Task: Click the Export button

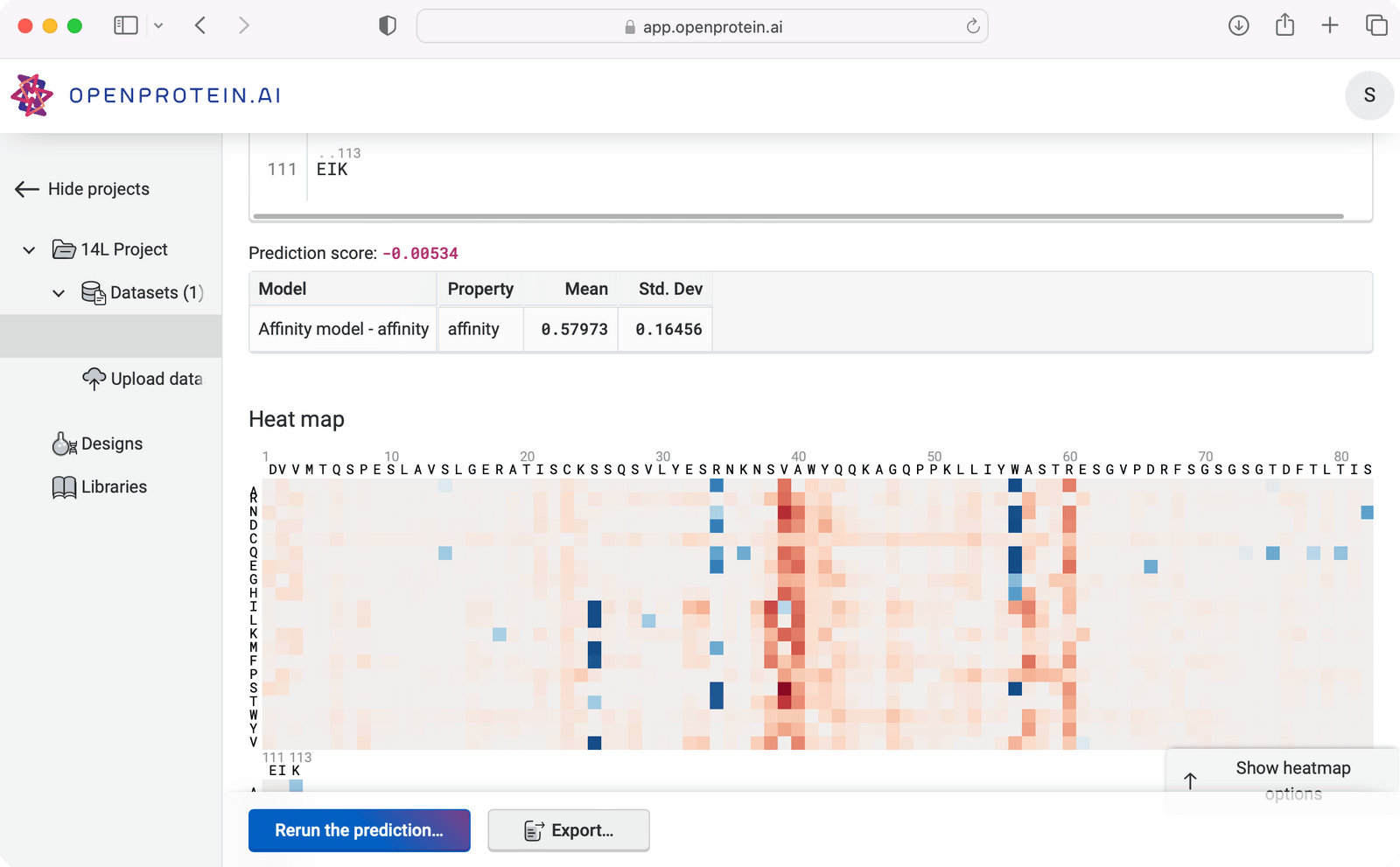Action: pos(568,829)
